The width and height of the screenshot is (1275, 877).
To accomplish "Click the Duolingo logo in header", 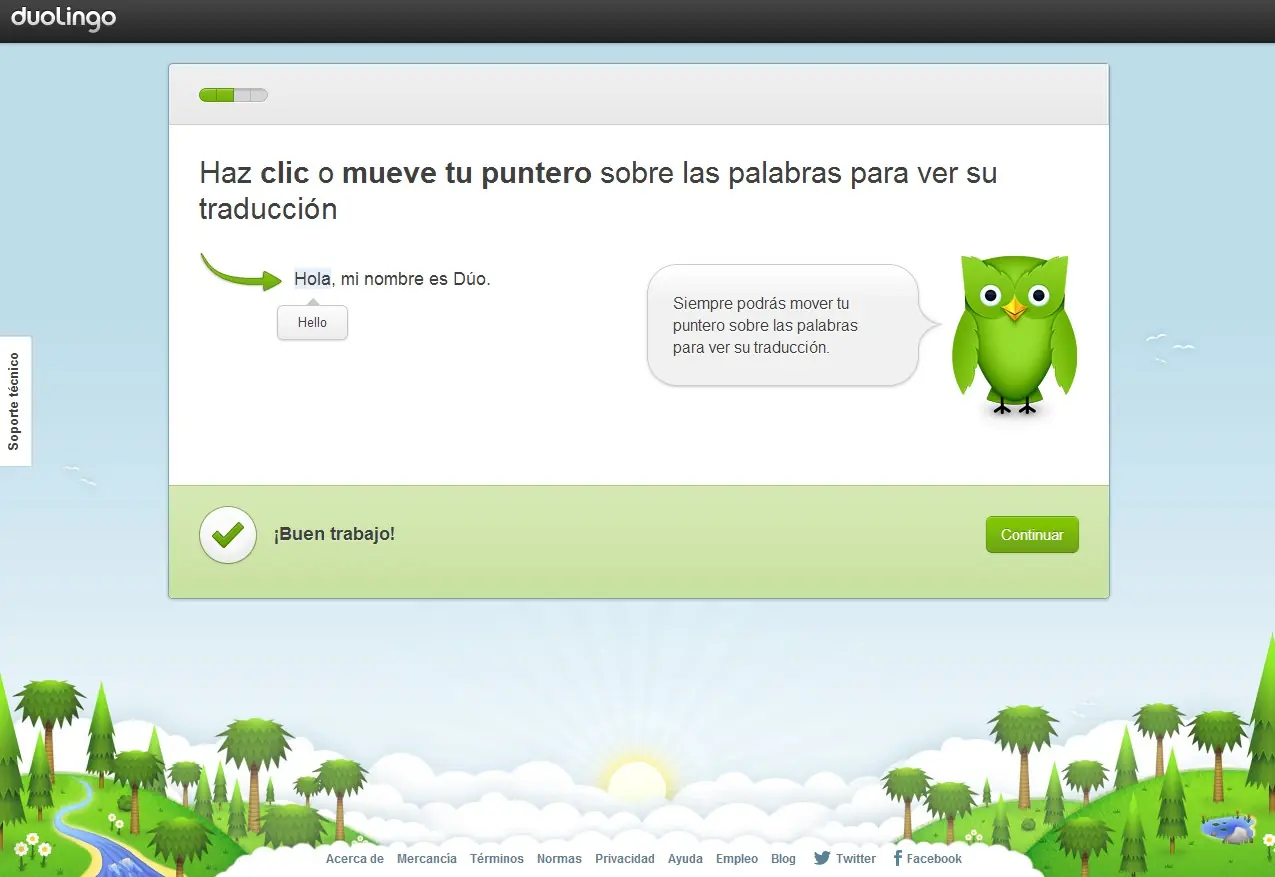I will click(64, 18).
